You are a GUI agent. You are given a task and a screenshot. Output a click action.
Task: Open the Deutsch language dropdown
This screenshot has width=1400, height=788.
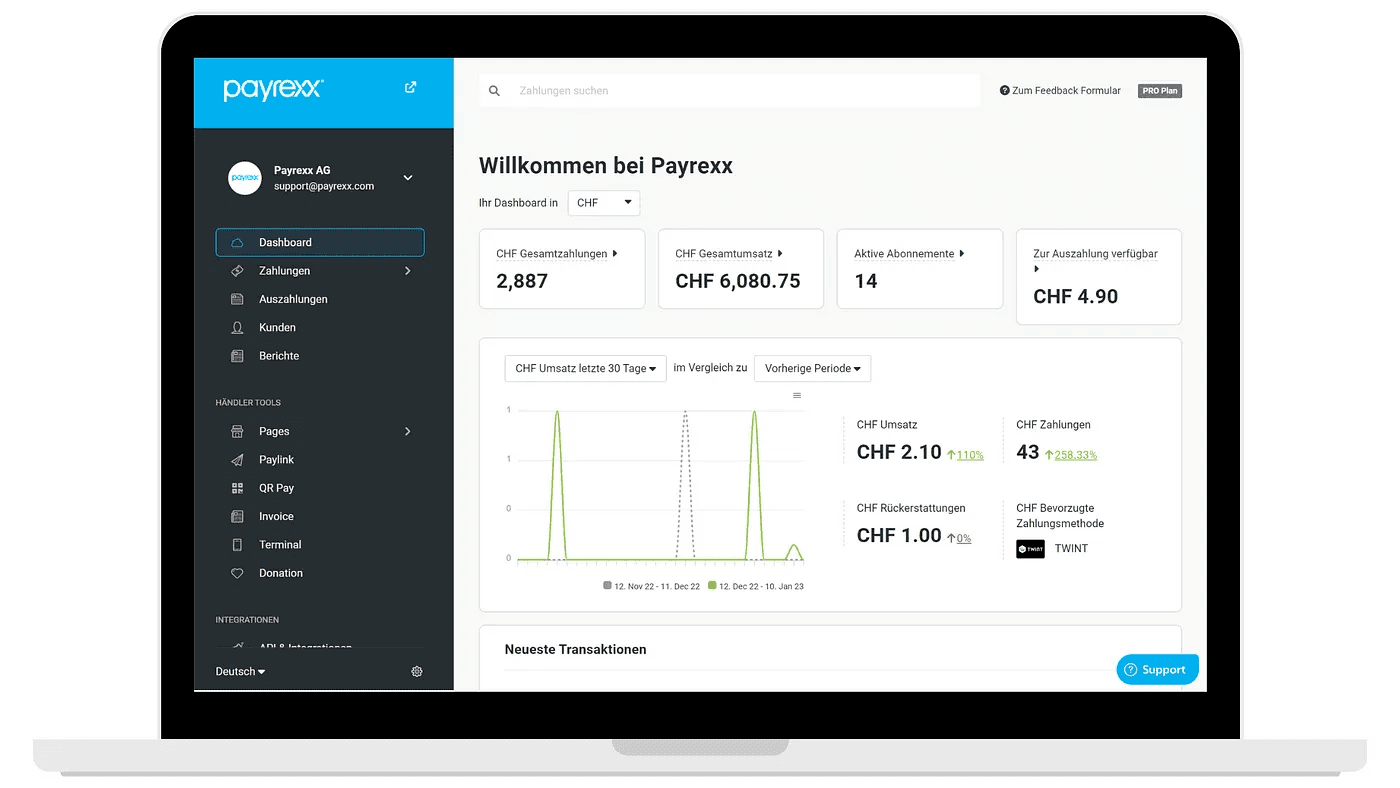tap(241, 672)
